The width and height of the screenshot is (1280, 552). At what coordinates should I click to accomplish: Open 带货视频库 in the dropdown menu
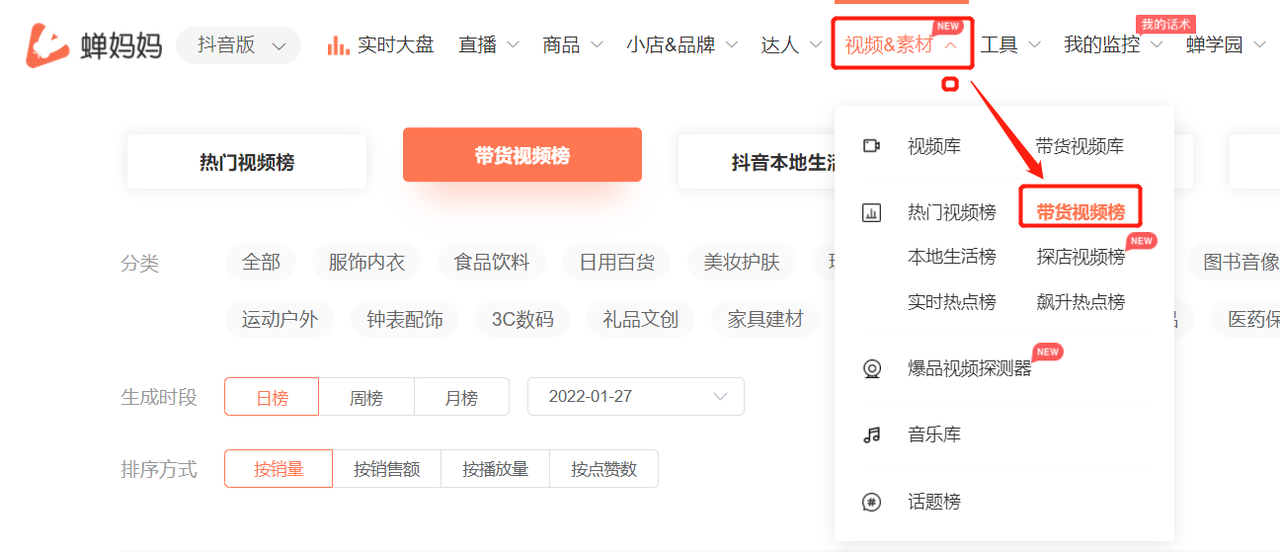tap(1080, 146)
